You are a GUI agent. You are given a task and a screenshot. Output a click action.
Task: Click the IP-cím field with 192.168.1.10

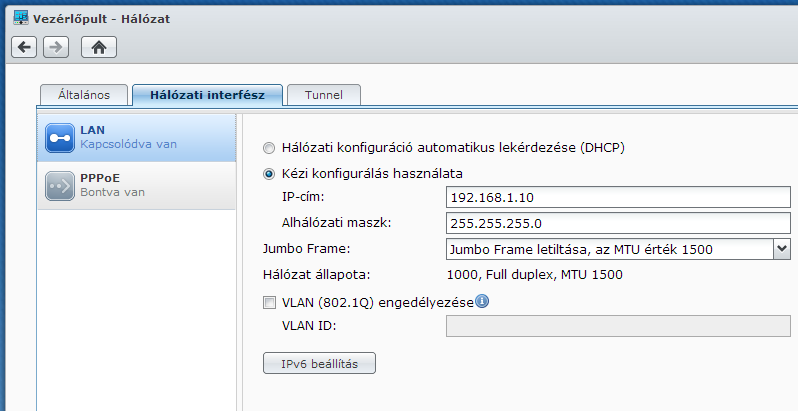click(x=618, y=197)
